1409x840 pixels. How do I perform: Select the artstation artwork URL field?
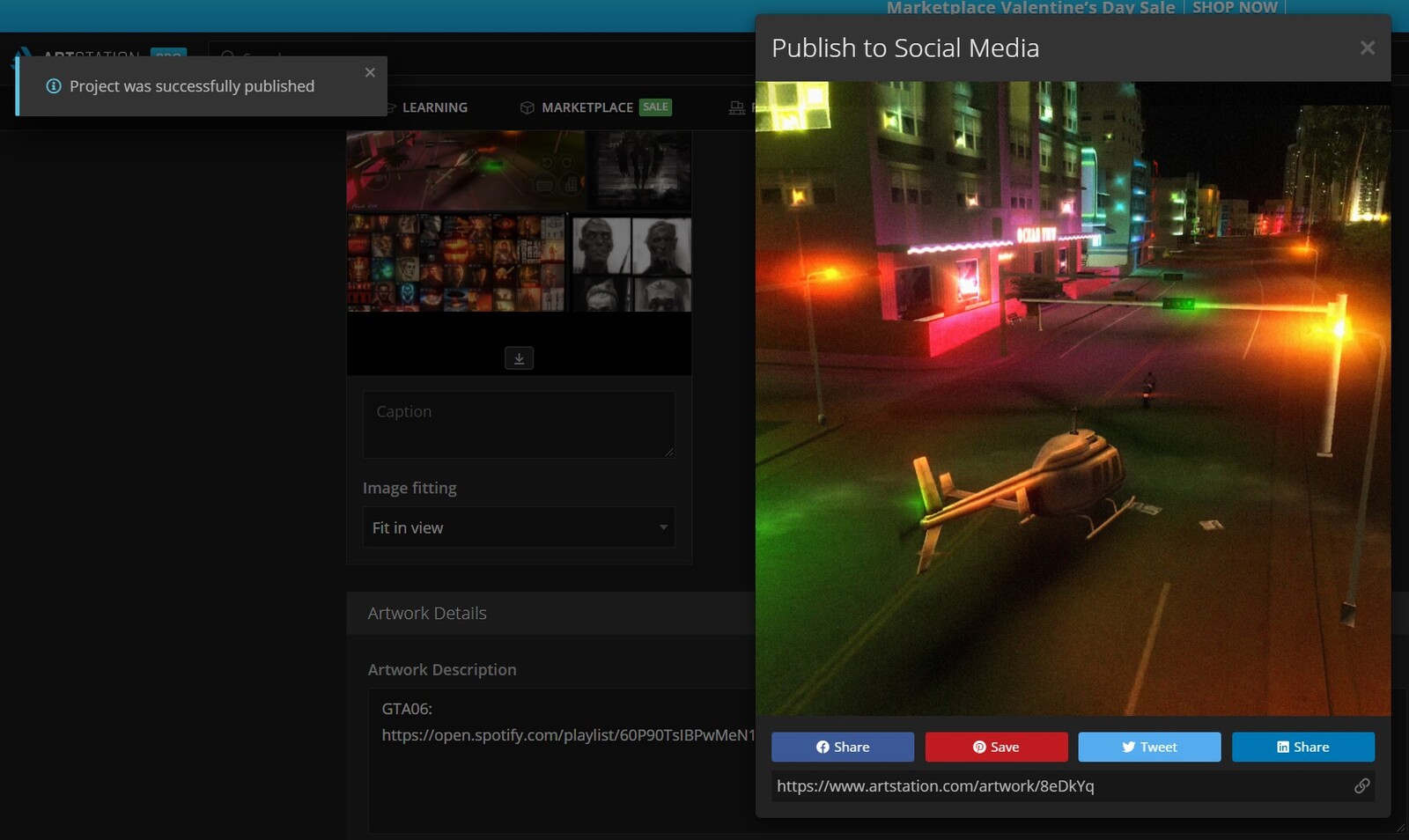[1073, 785]
